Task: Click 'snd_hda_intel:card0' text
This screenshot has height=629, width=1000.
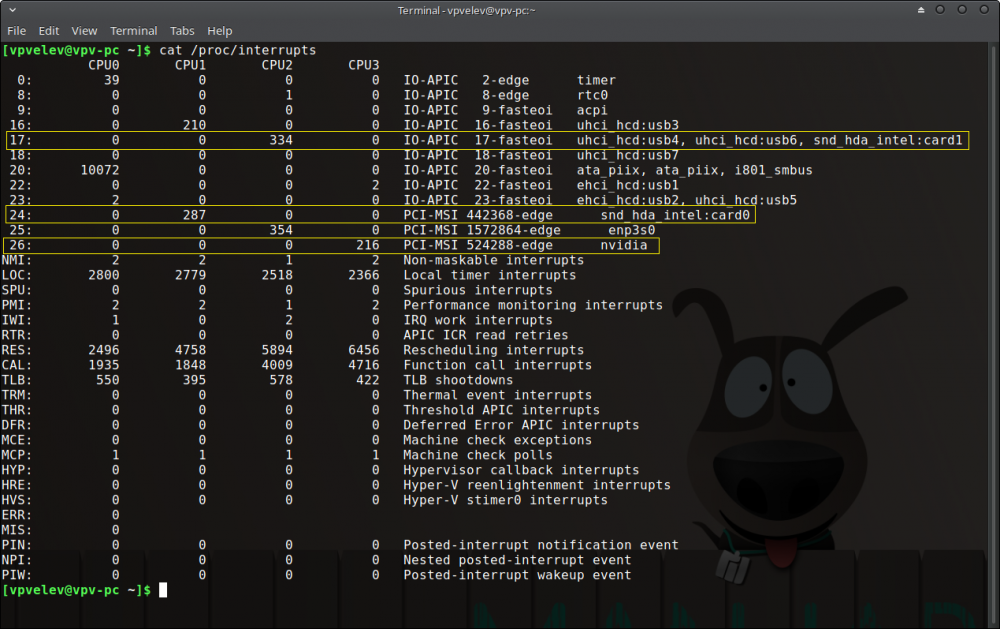Action: (675, 215)
